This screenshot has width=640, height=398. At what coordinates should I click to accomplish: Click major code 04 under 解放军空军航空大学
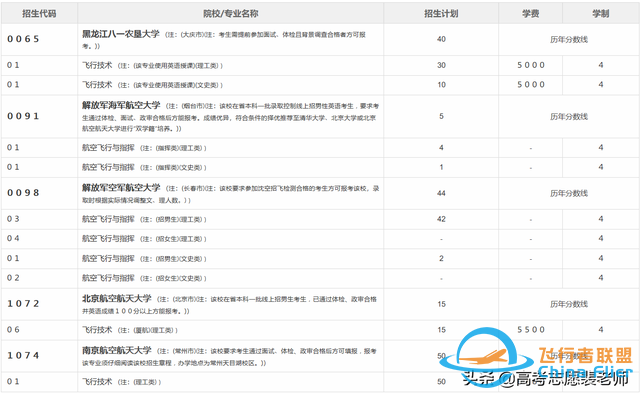[13, 238]
